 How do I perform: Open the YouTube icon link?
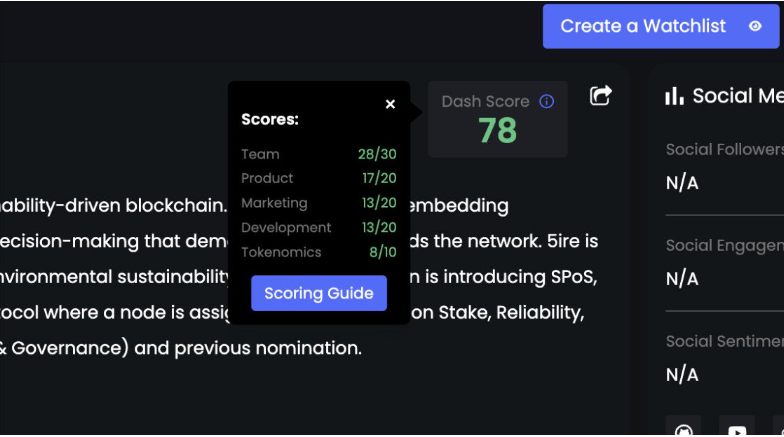737,428
